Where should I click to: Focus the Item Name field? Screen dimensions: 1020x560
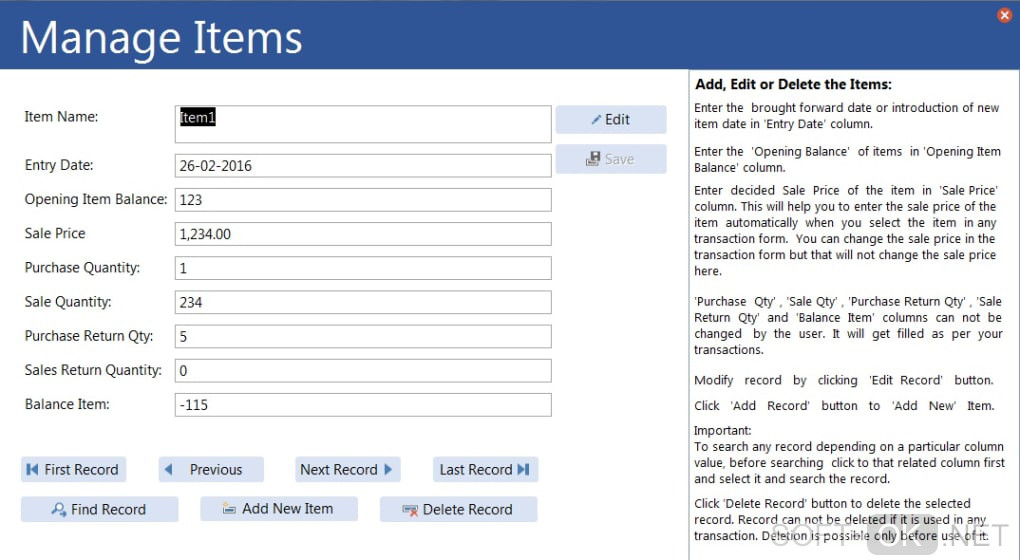click(x=363, y=124)
